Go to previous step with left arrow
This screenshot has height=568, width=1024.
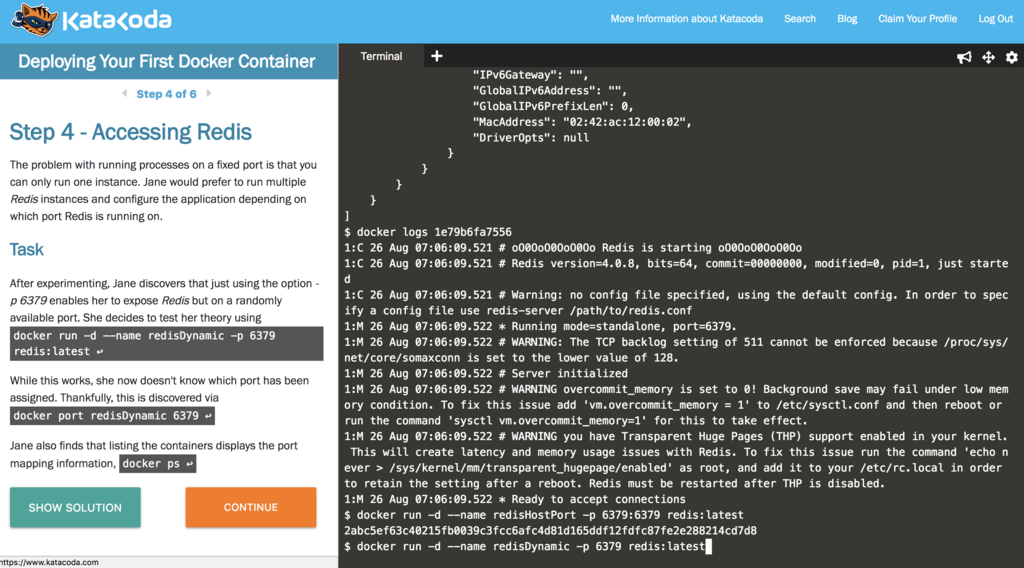pyautogui.click(x=125, y=93)
